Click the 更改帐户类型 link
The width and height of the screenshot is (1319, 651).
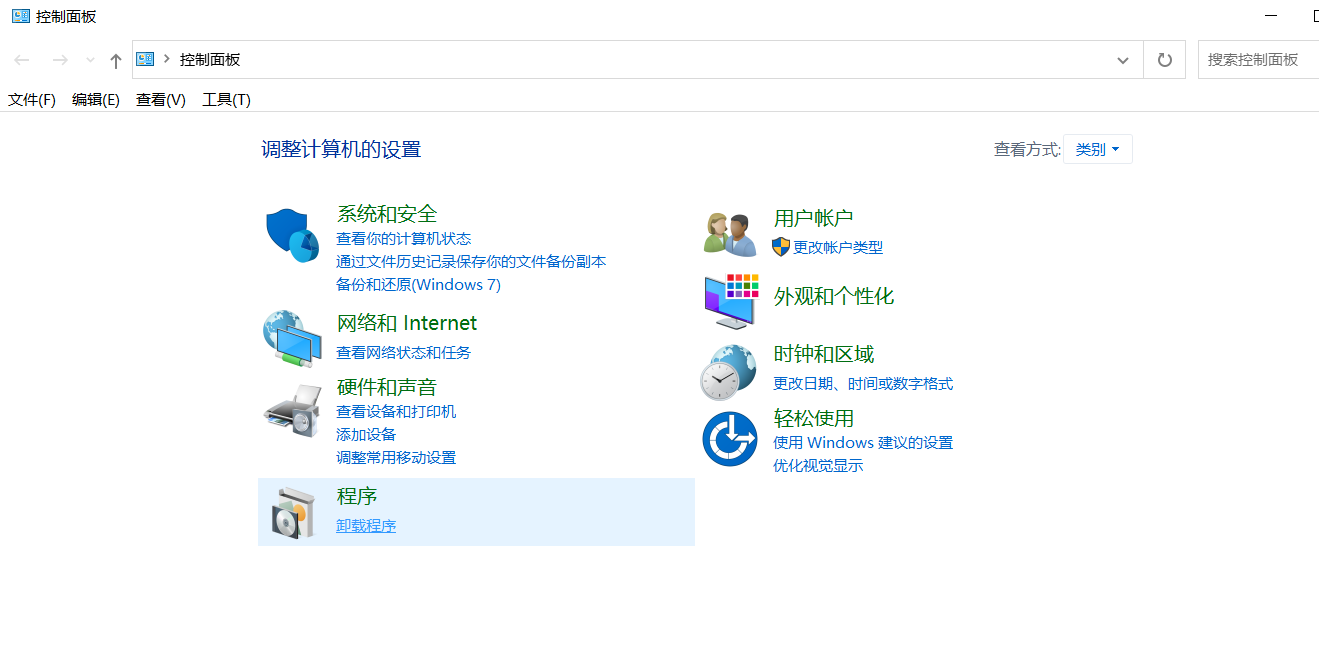[x=838, y=247]
